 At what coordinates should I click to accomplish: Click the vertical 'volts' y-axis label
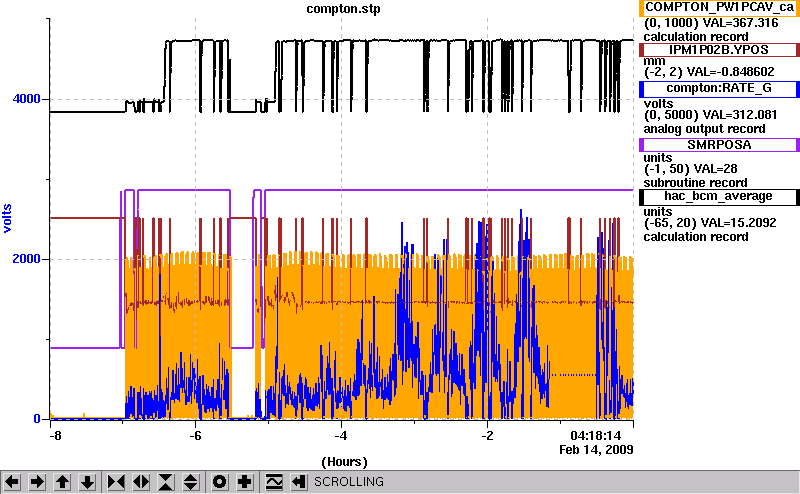tap(7, 218)
